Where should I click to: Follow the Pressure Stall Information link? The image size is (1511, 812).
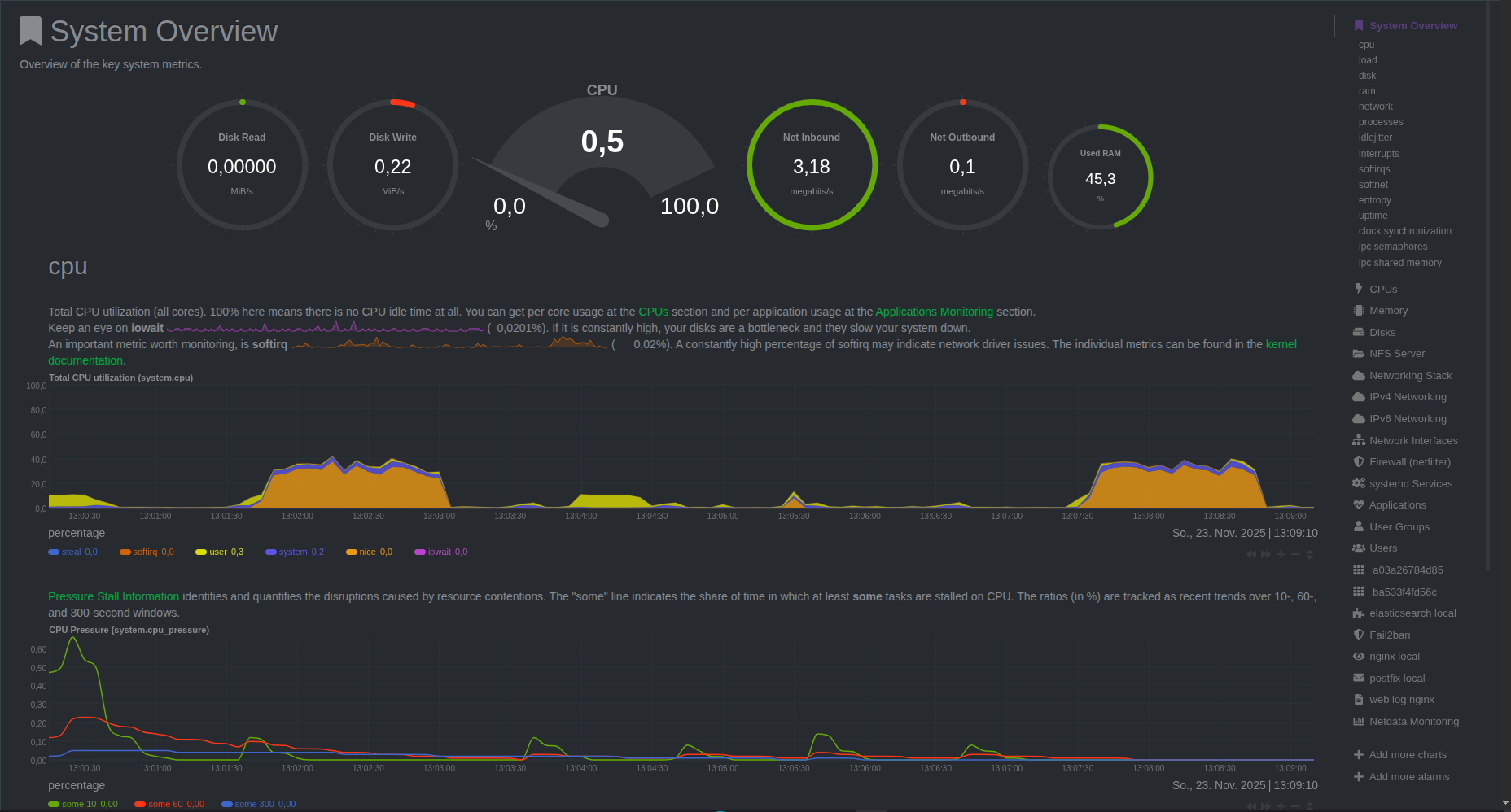point(113,596)
